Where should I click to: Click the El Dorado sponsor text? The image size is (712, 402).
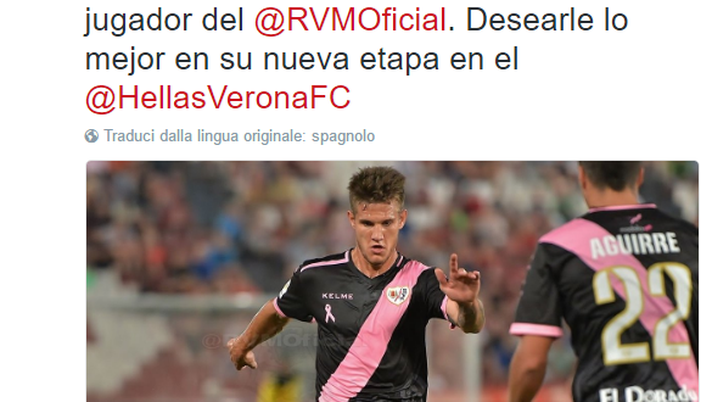tap(648, 393)
